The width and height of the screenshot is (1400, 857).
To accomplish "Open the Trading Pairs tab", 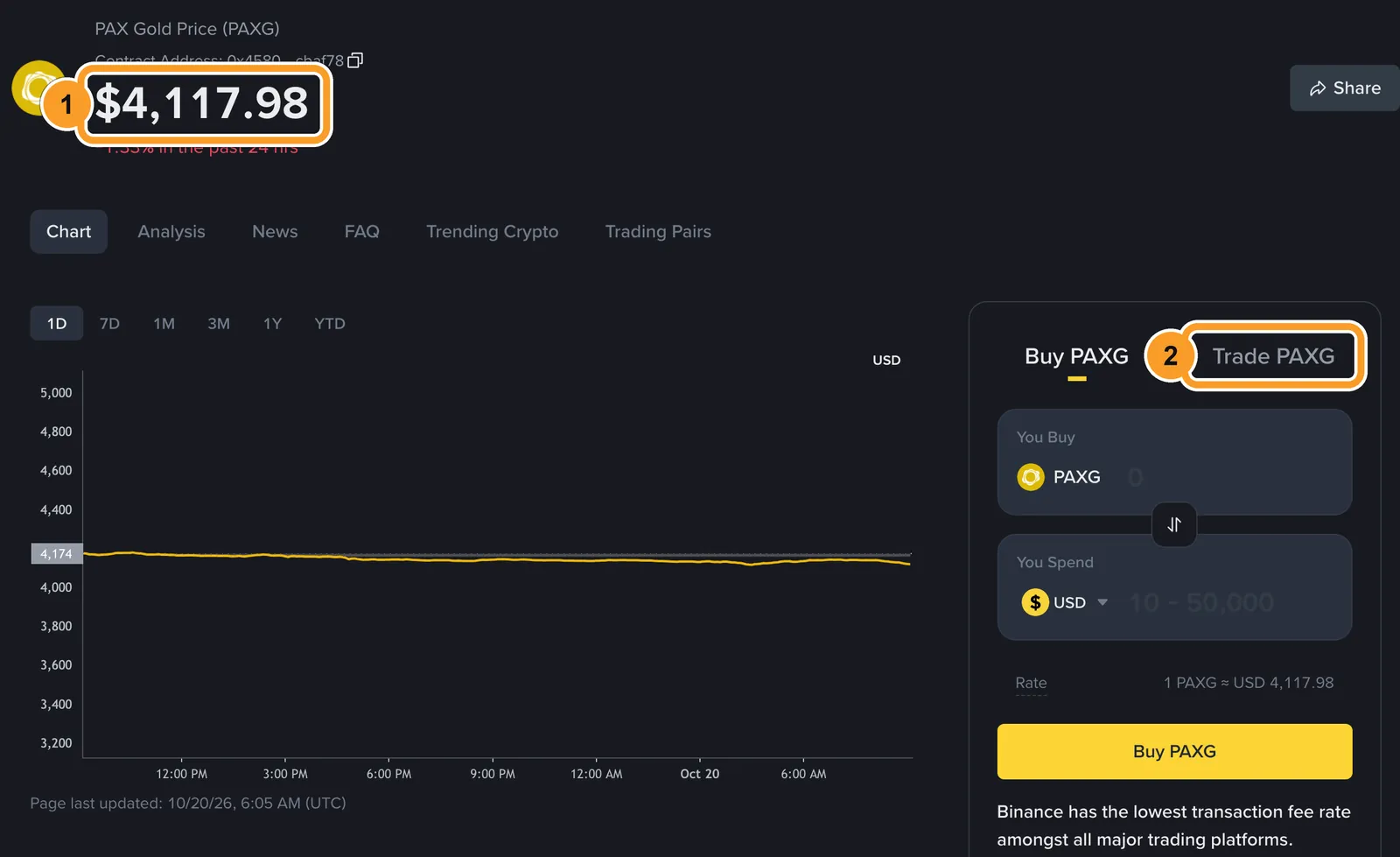I will pos(658,232).
